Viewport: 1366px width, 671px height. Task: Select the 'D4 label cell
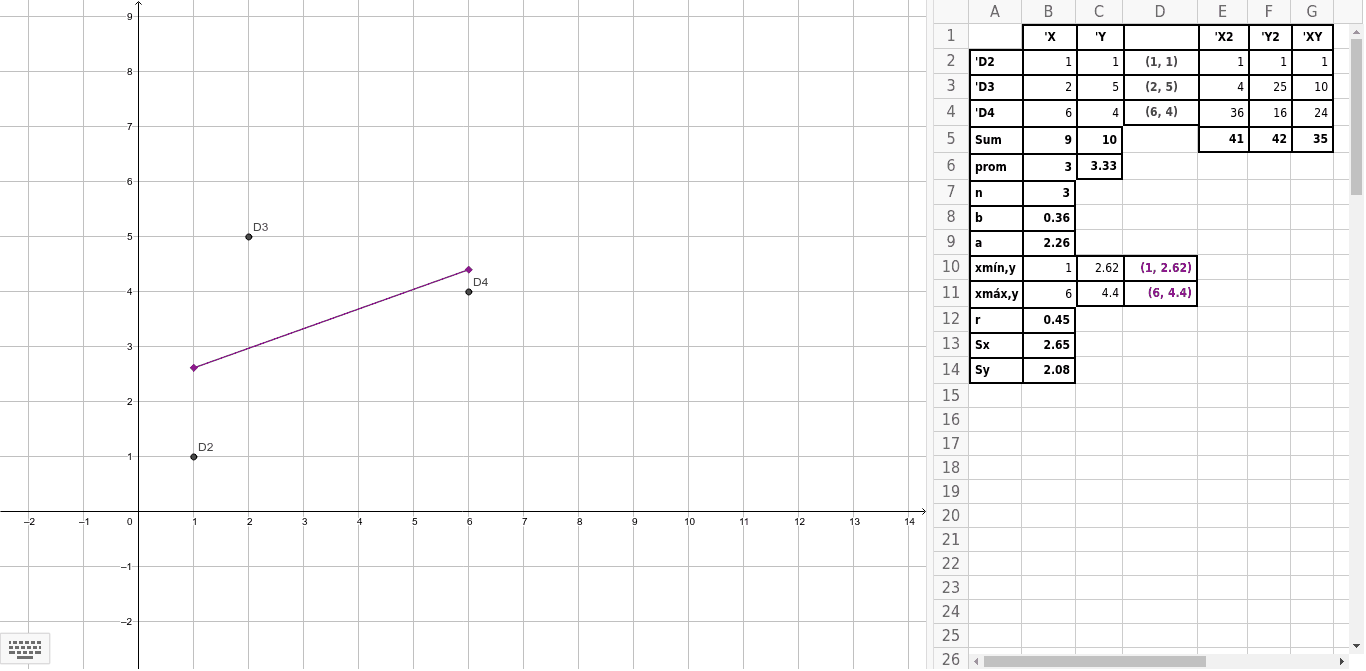click(x=996, y=113)
